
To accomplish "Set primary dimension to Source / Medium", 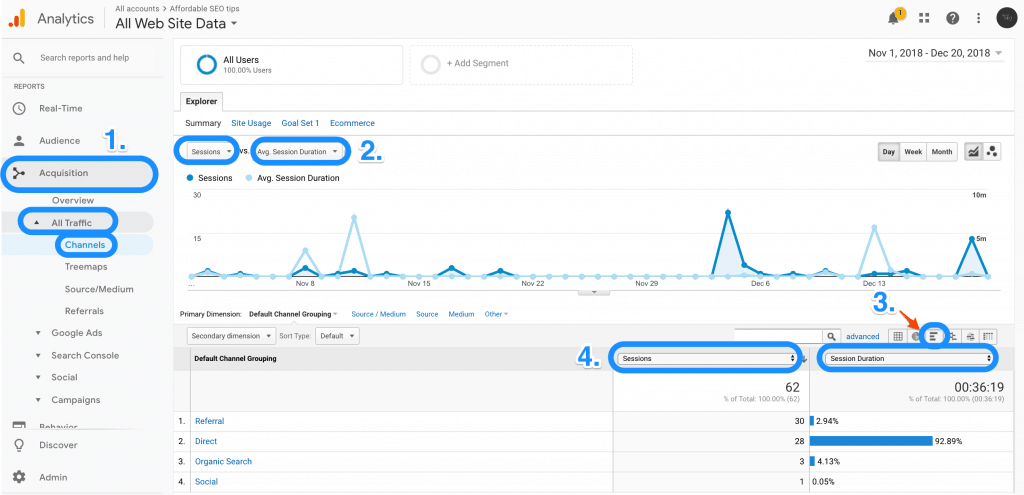I will pyautogui.click(x=379, y=314).
